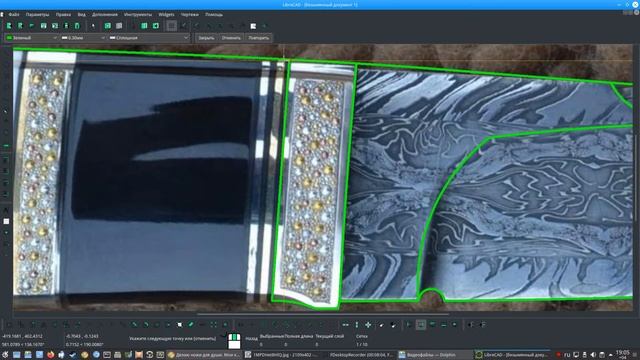Toggle the white square snap icon in bottom toolbar
The image size is (640, 360).
click(x=180, y=324)
